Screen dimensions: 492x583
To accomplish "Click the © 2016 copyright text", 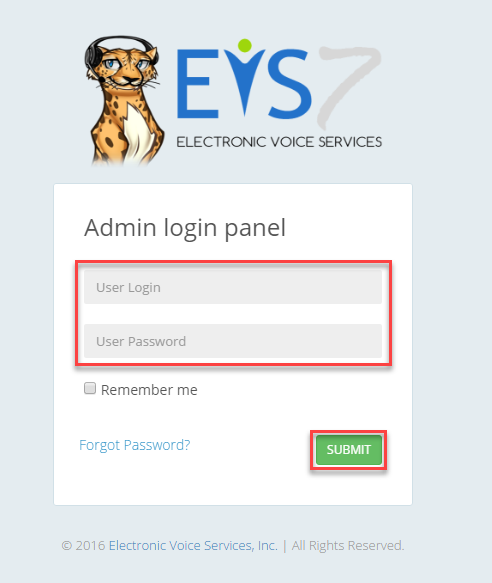I will [x=83, y=545].
